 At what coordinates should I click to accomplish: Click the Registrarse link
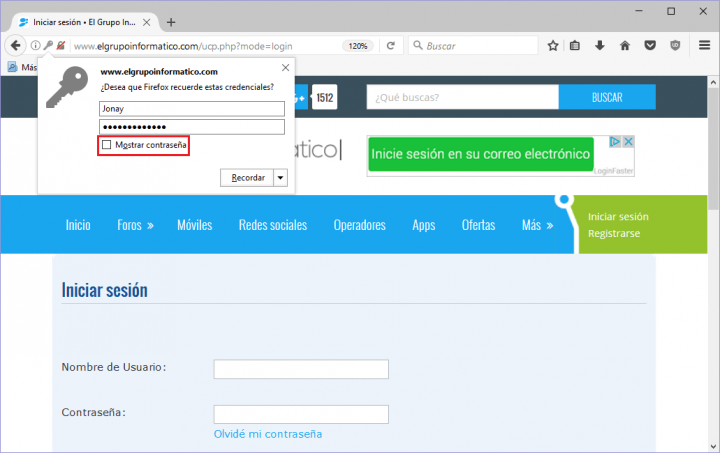tap(614, 234)
